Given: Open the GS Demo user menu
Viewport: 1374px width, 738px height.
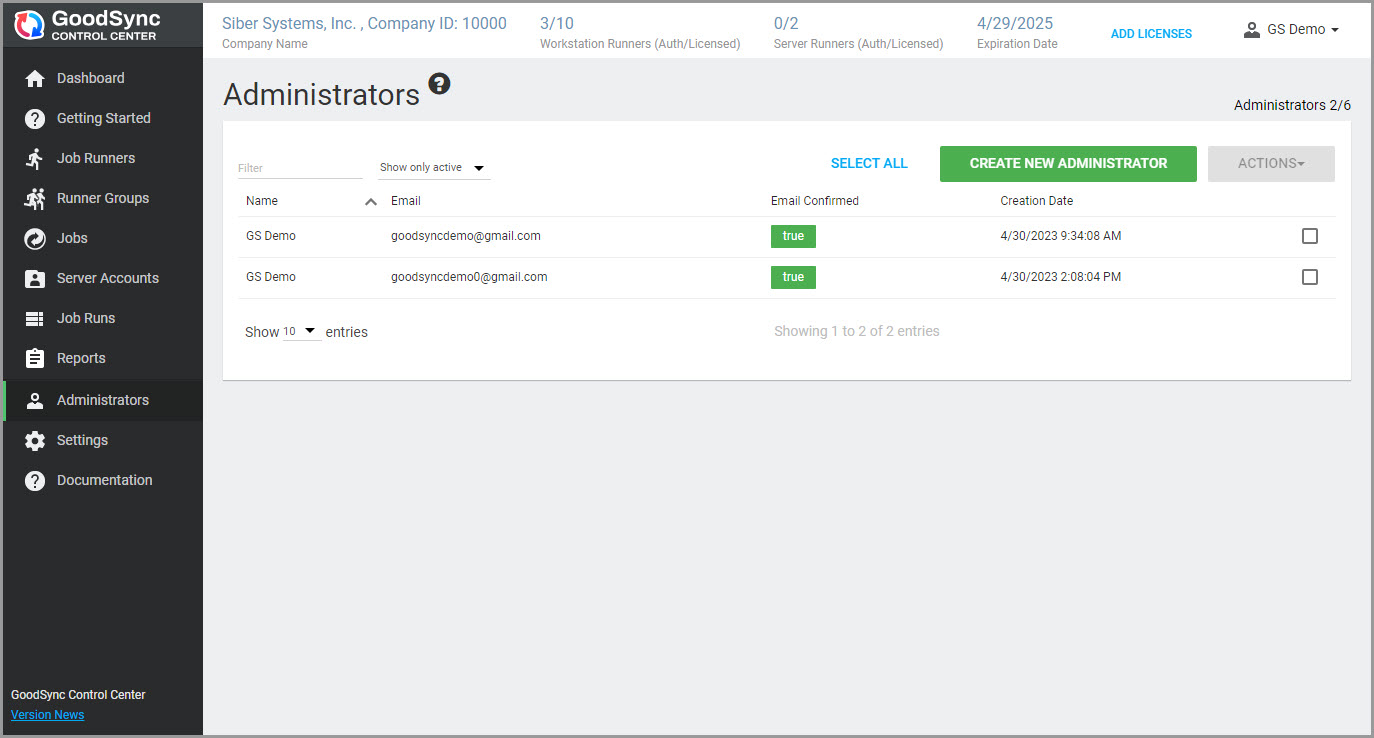Looking at the screenshot, I should 1291,30.
